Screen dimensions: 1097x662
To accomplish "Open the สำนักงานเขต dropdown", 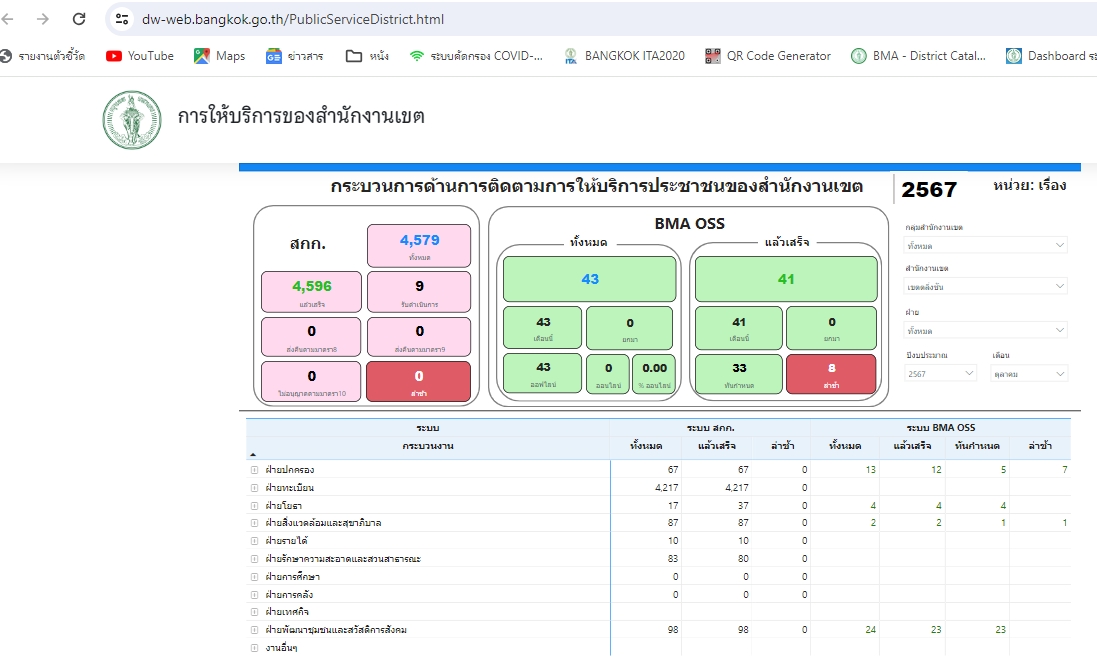I will 985,287.
